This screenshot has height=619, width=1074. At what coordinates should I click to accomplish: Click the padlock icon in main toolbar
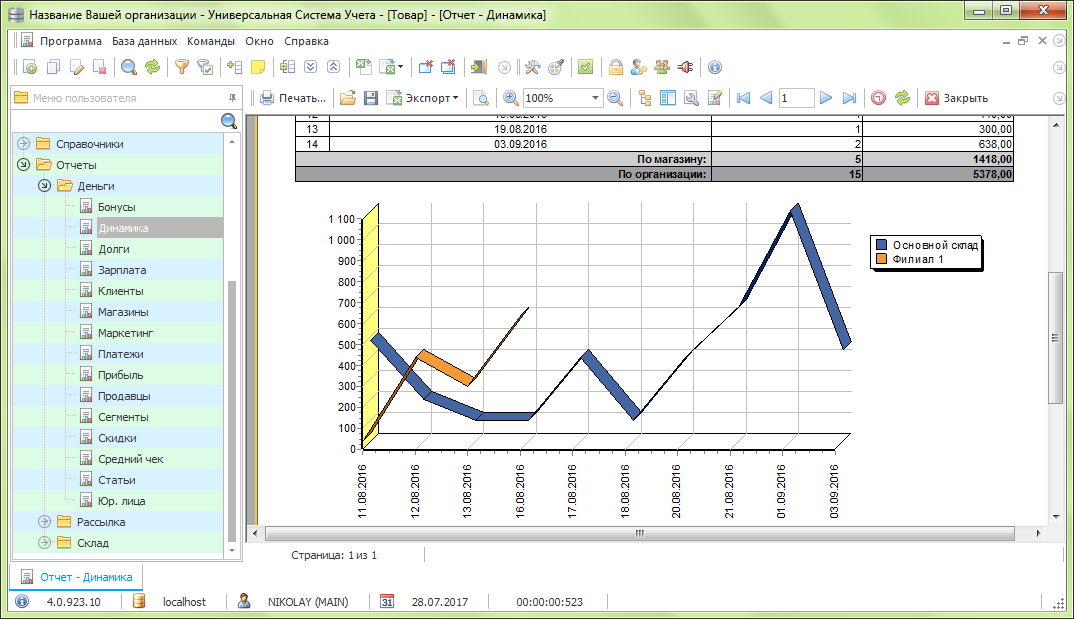pyautogui.click(x=616, y=67)
